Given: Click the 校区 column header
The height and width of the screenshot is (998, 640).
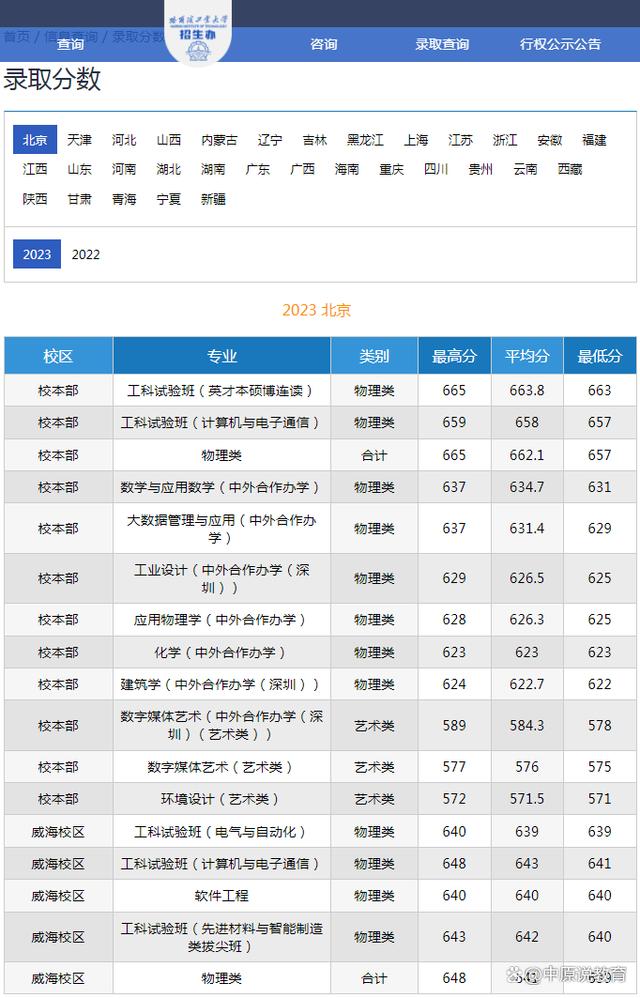Looking at the screenshot, I should point(58,356).
